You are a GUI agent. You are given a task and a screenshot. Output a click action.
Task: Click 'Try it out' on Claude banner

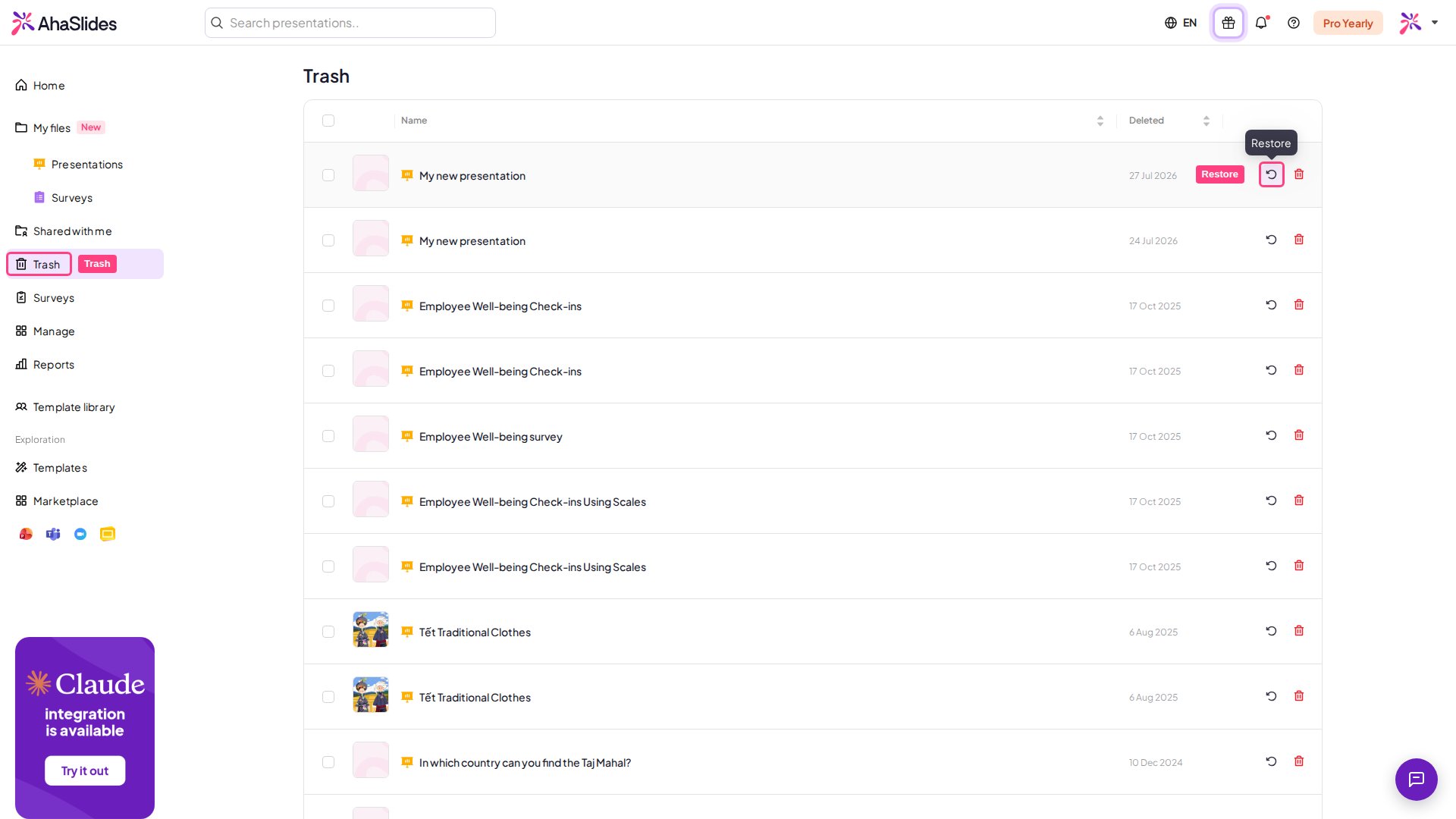(x=85, y=770)
